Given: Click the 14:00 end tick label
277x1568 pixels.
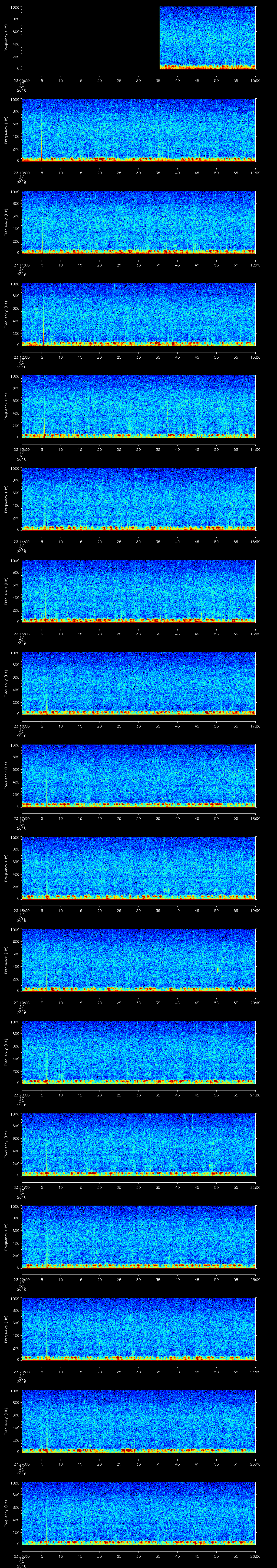Looking at the screenshot, I should coord(255,449).
